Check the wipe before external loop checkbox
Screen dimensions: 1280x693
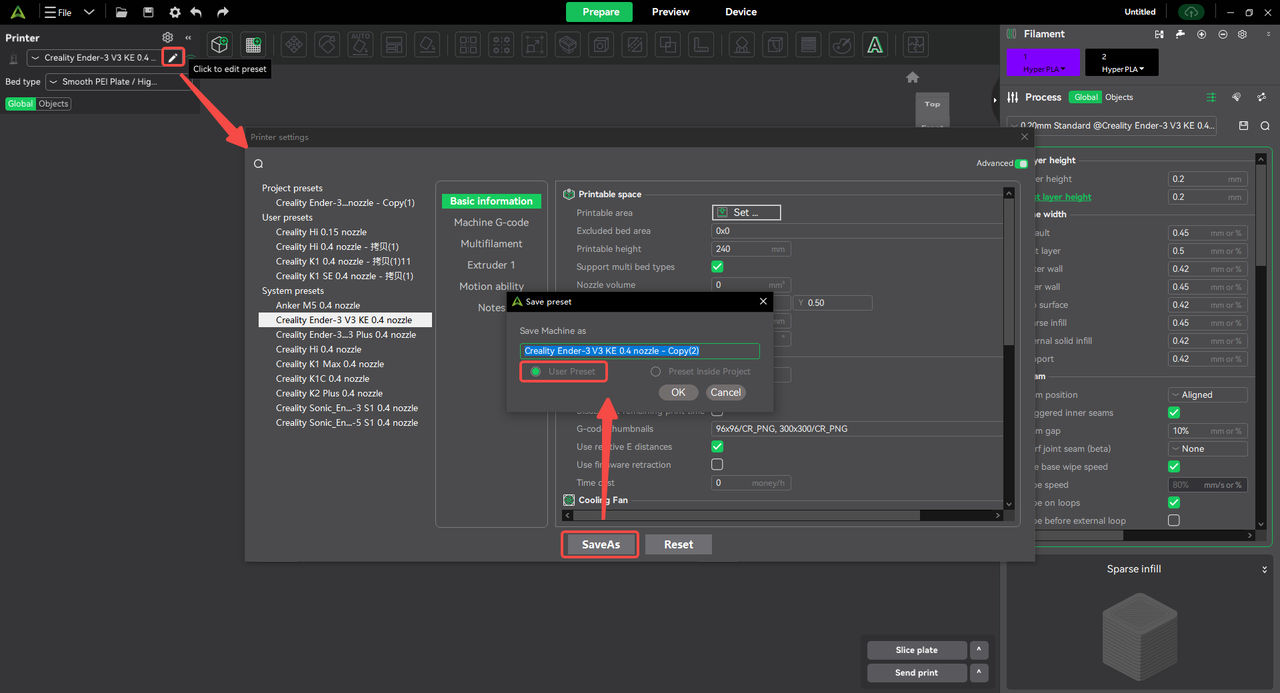[x=1174, y=521]
